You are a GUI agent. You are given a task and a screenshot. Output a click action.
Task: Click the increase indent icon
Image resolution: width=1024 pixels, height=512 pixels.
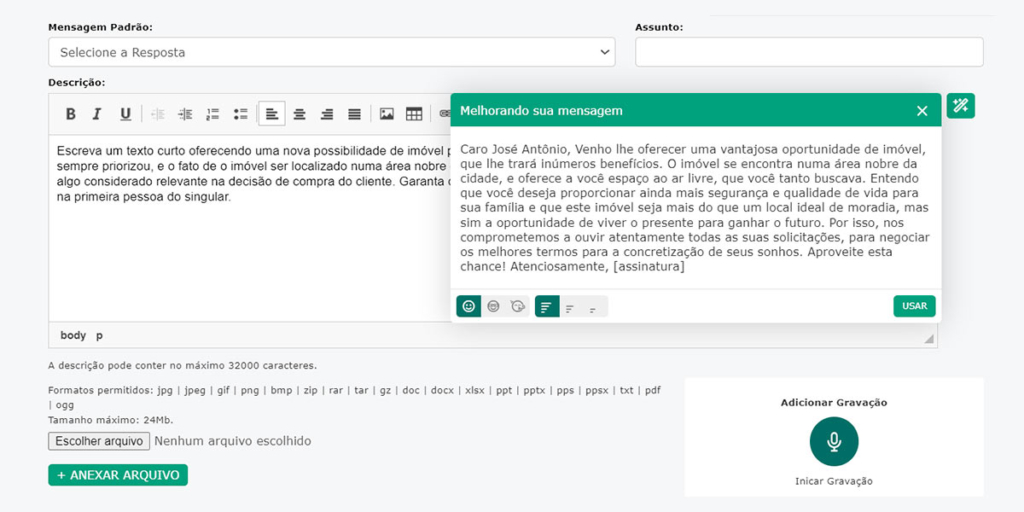(x=185, y=114)
